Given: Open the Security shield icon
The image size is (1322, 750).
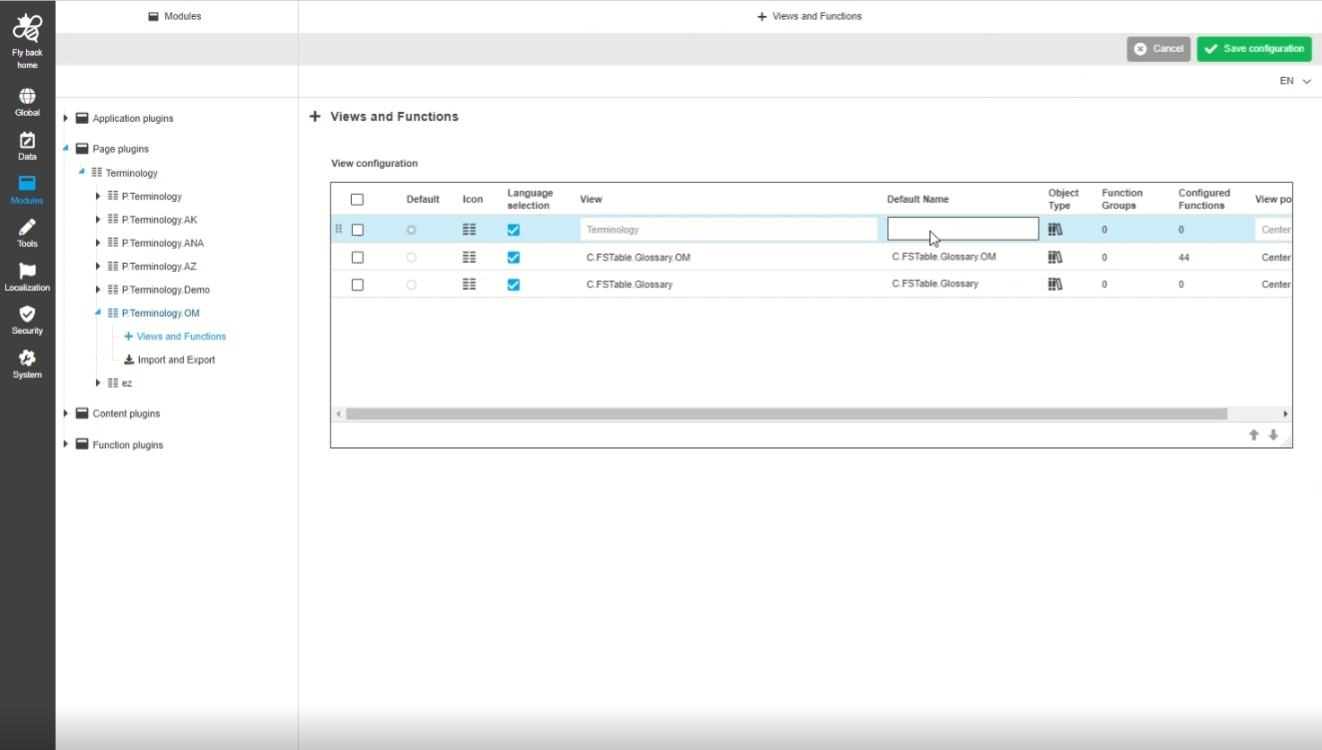Looking at the screenshot, I should pos(27,315).
